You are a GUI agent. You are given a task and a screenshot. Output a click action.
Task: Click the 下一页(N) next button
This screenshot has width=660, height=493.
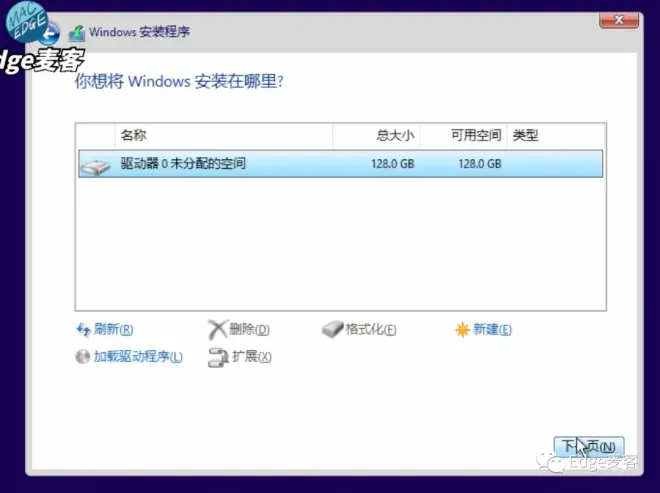click(x=589, y=446)
